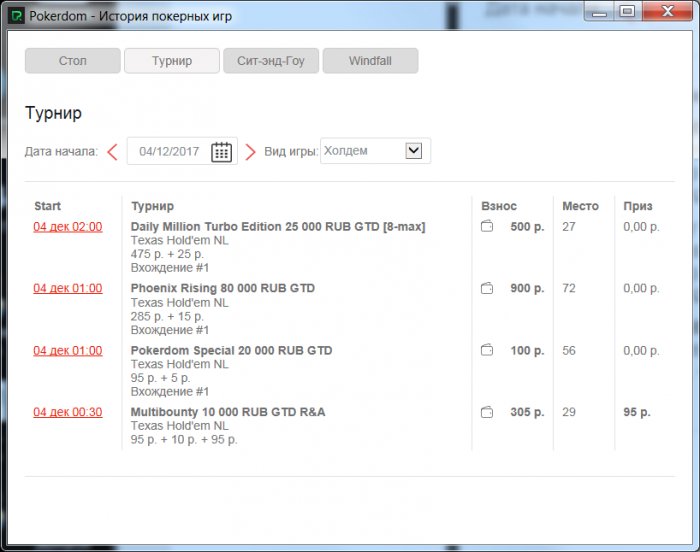Click Phoenix Rising 80 000 RUB GTD name
700x552 pixels.
[223, 289]
